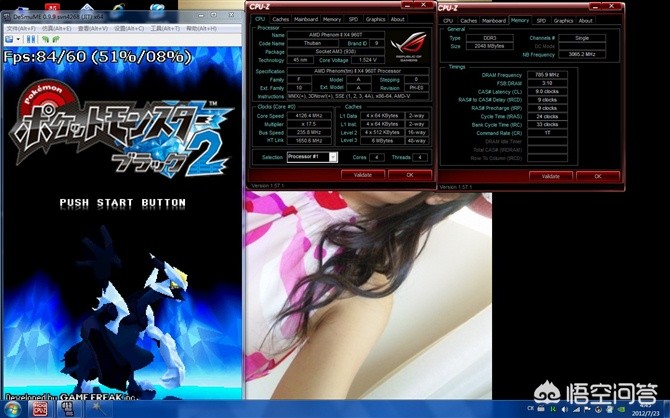The image size is (670, 418).
Task: Open the Windows Start menu orb
Action: pyautogui.click(x=13, y=409)
